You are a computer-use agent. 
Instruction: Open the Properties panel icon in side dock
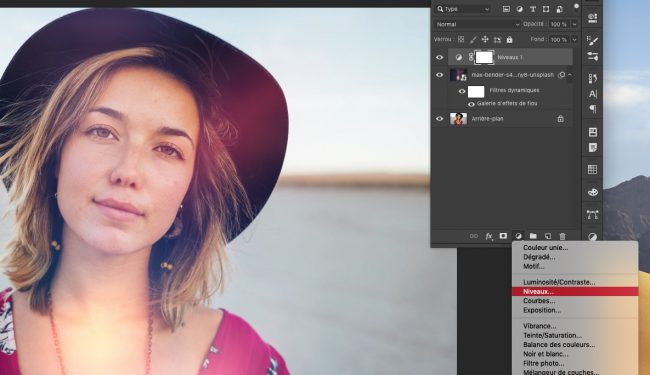coord(592,18)
